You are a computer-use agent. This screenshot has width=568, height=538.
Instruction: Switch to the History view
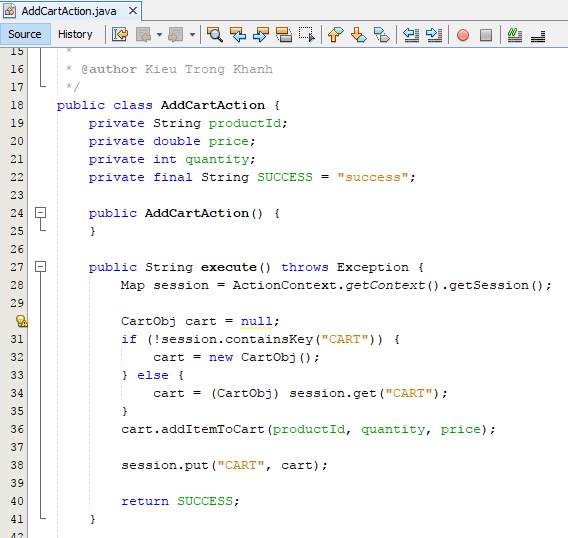[75, 34]
